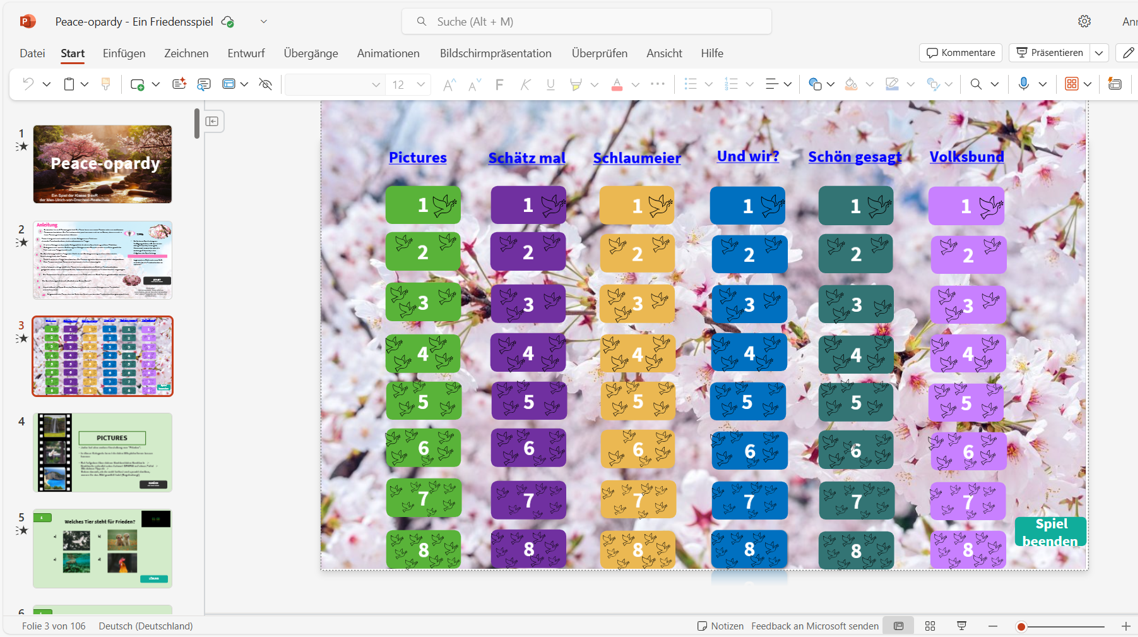The height and width of the screenshot is (637, 1138).
Task: Switch to slide sorter grid view
Action: click(x=930, y=626)
